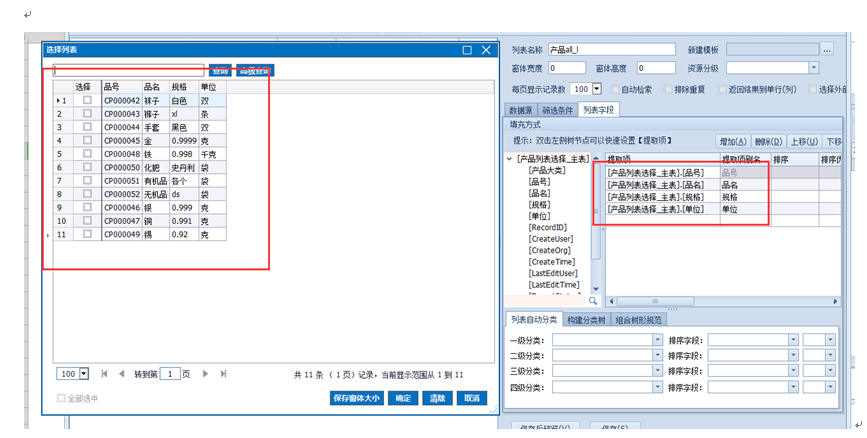The height and width of the screenshot is (438, 867).
Task: Click the 保存窗体大小 button
Action: (x=357, y=398)
